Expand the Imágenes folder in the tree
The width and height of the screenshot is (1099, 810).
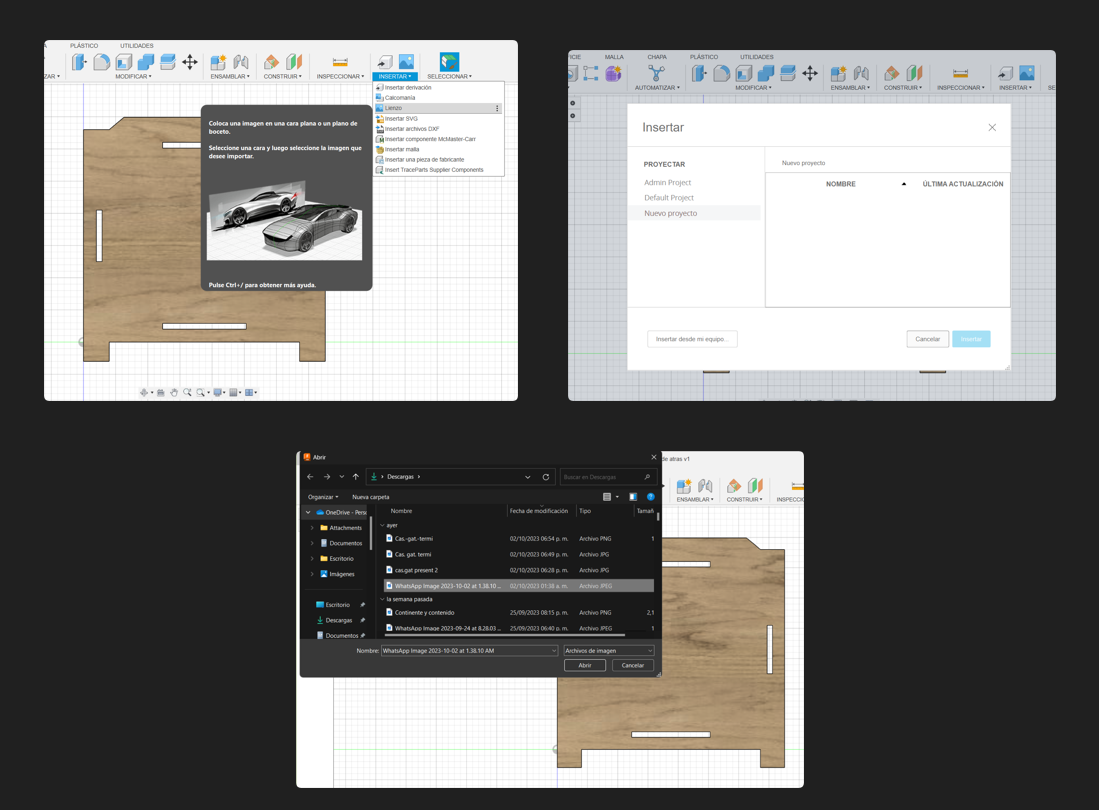(312, 574)
